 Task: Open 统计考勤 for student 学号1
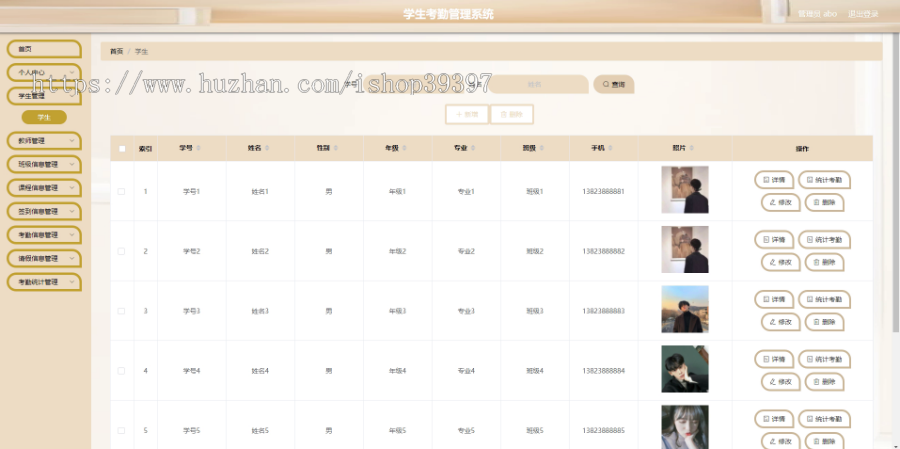[824, 180]
